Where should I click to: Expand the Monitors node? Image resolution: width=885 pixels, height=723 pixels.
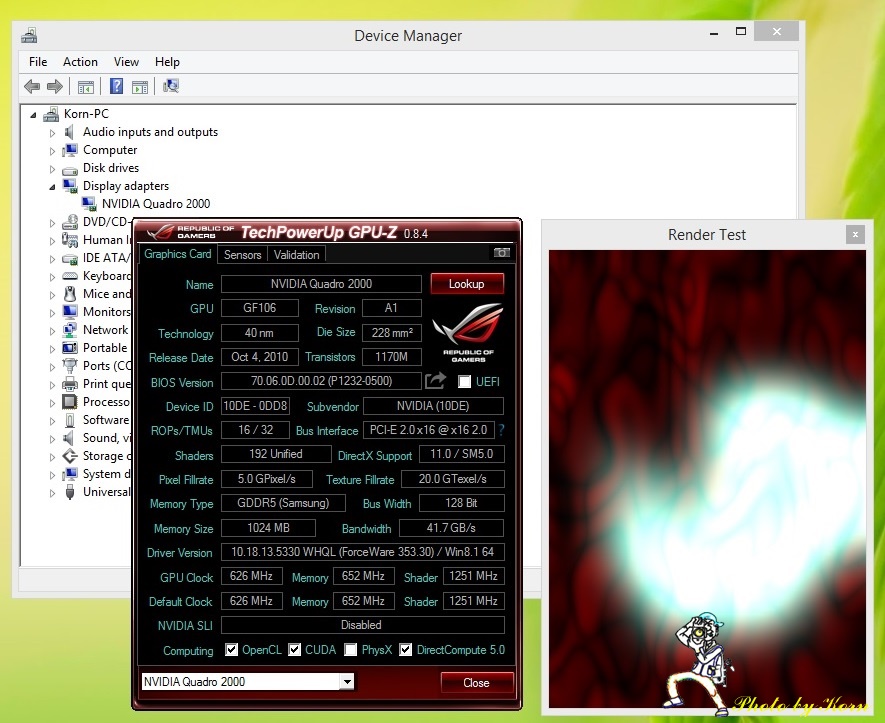click(52, 313)
